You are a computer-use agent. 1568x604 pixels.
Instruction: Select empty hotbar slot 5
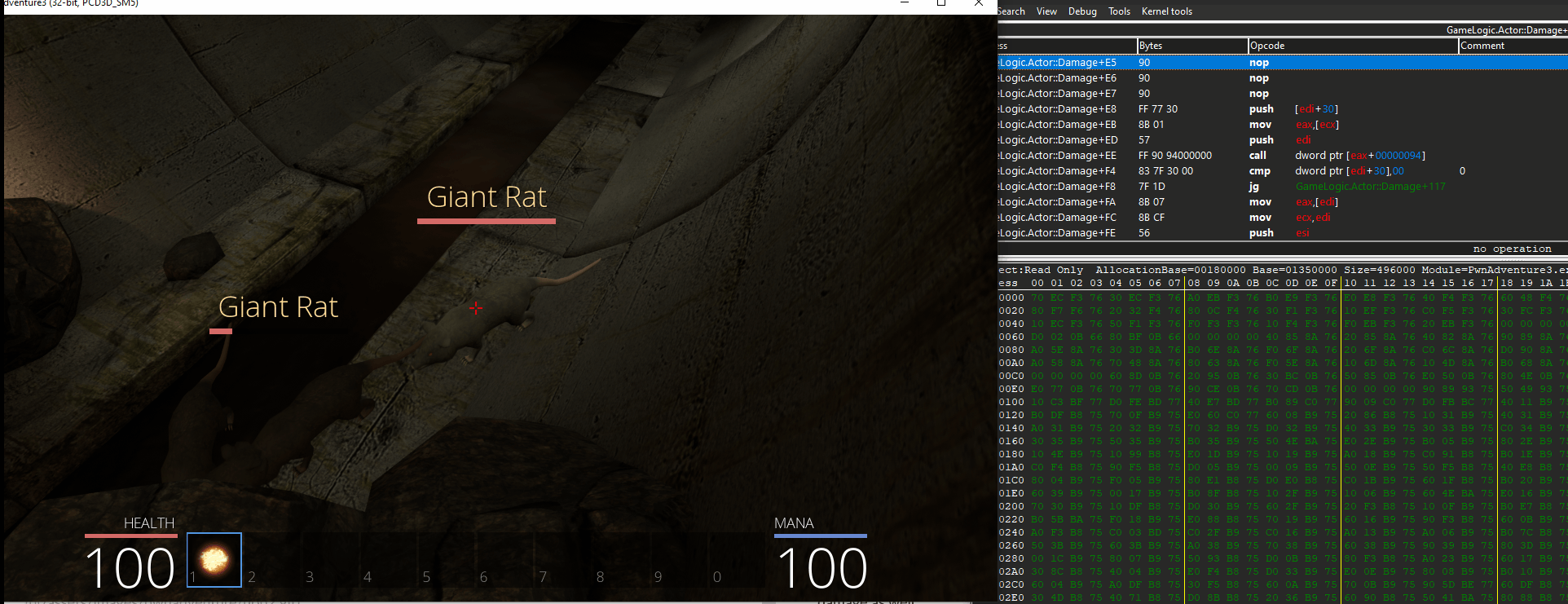pyautogui.click(x=447, y=560)
